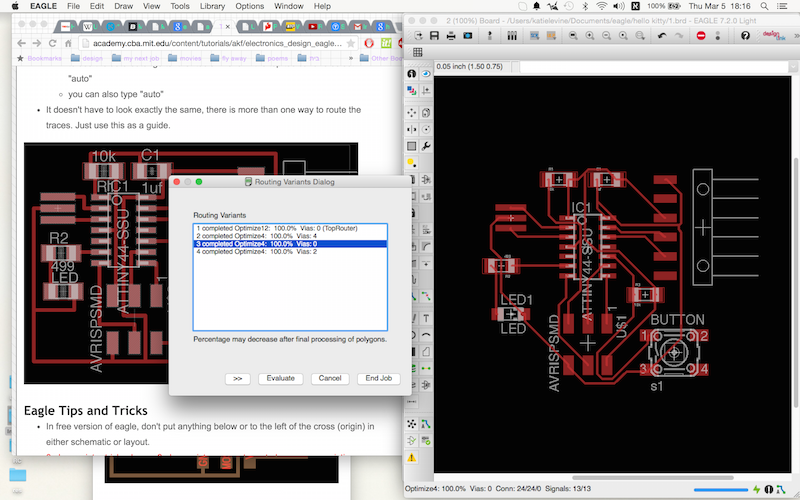Select the Group tool

(x=412, y=146)
